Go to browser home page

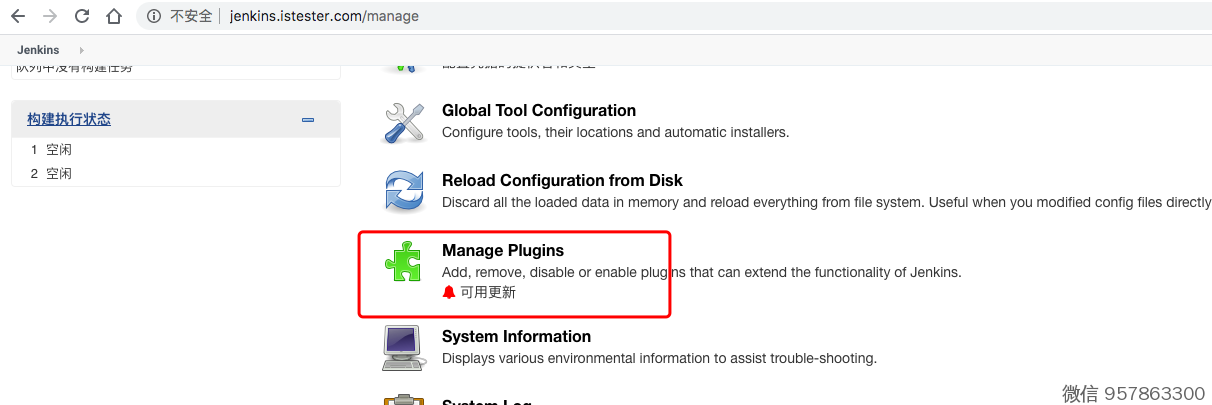(x=114, y=16)
